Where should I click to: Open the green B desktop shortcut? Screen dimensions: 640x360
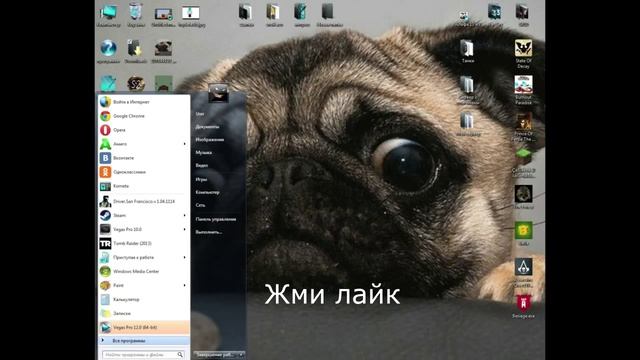point(523,233)
